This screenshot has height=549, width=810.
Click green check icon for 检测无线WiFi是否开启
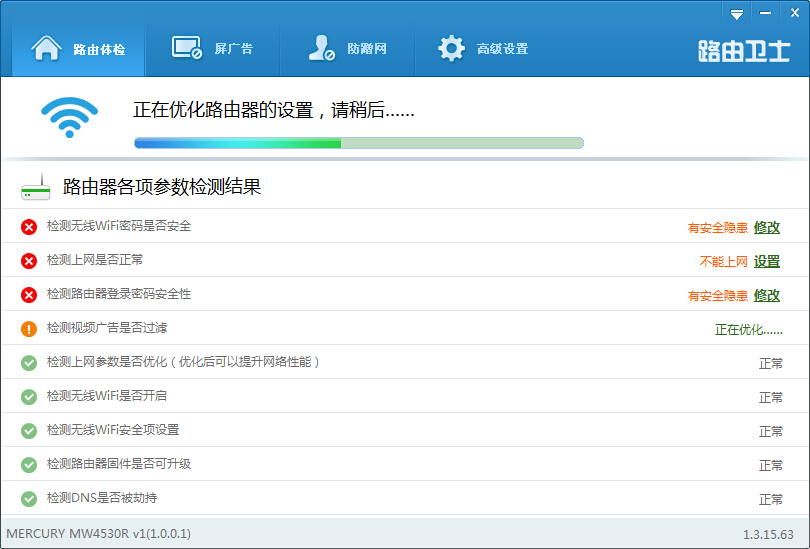(x=29, y=397)
